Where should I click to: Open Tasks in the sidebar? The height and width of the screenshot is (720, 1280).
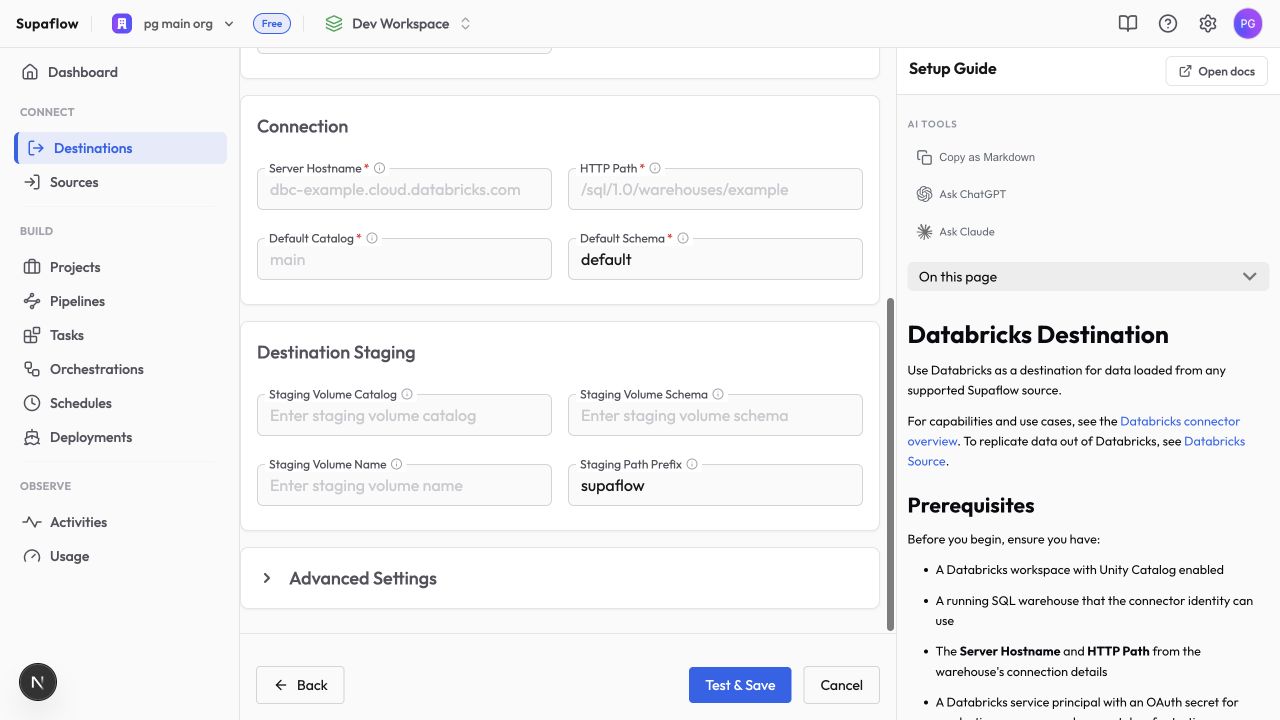[x=120, y=335]
